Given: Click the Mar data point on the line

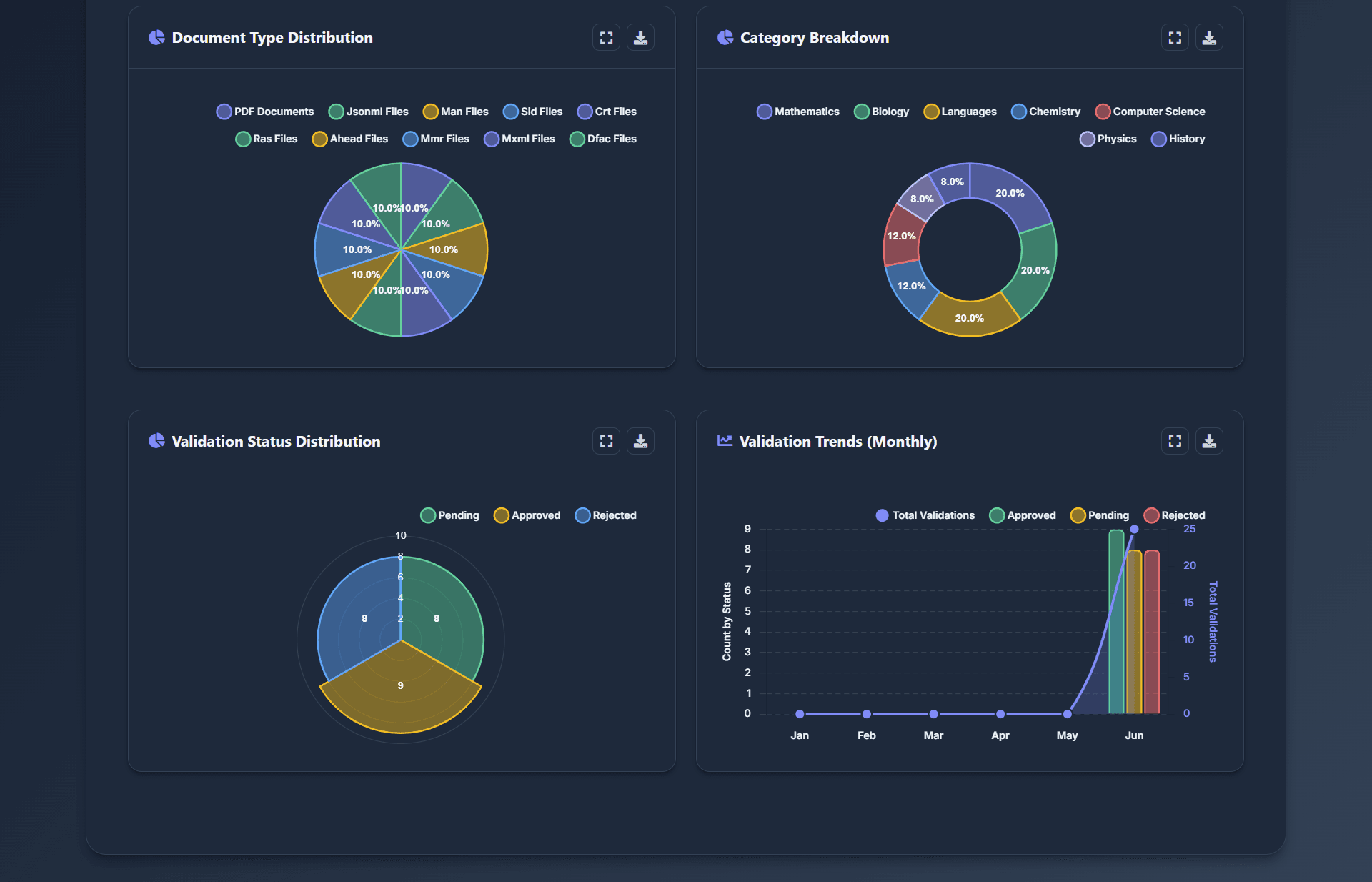Looking at the screenshot, I should (933, 714).
